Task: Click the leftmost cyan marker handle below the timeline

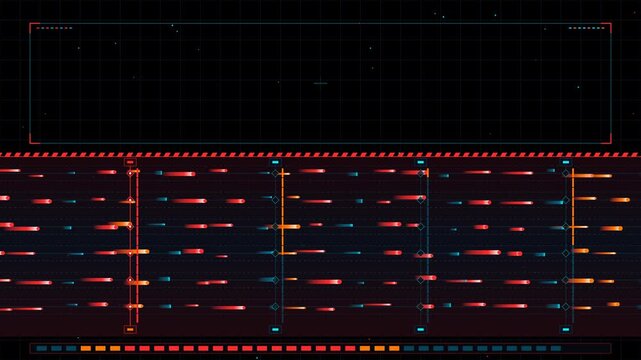Action: (275, 329)
